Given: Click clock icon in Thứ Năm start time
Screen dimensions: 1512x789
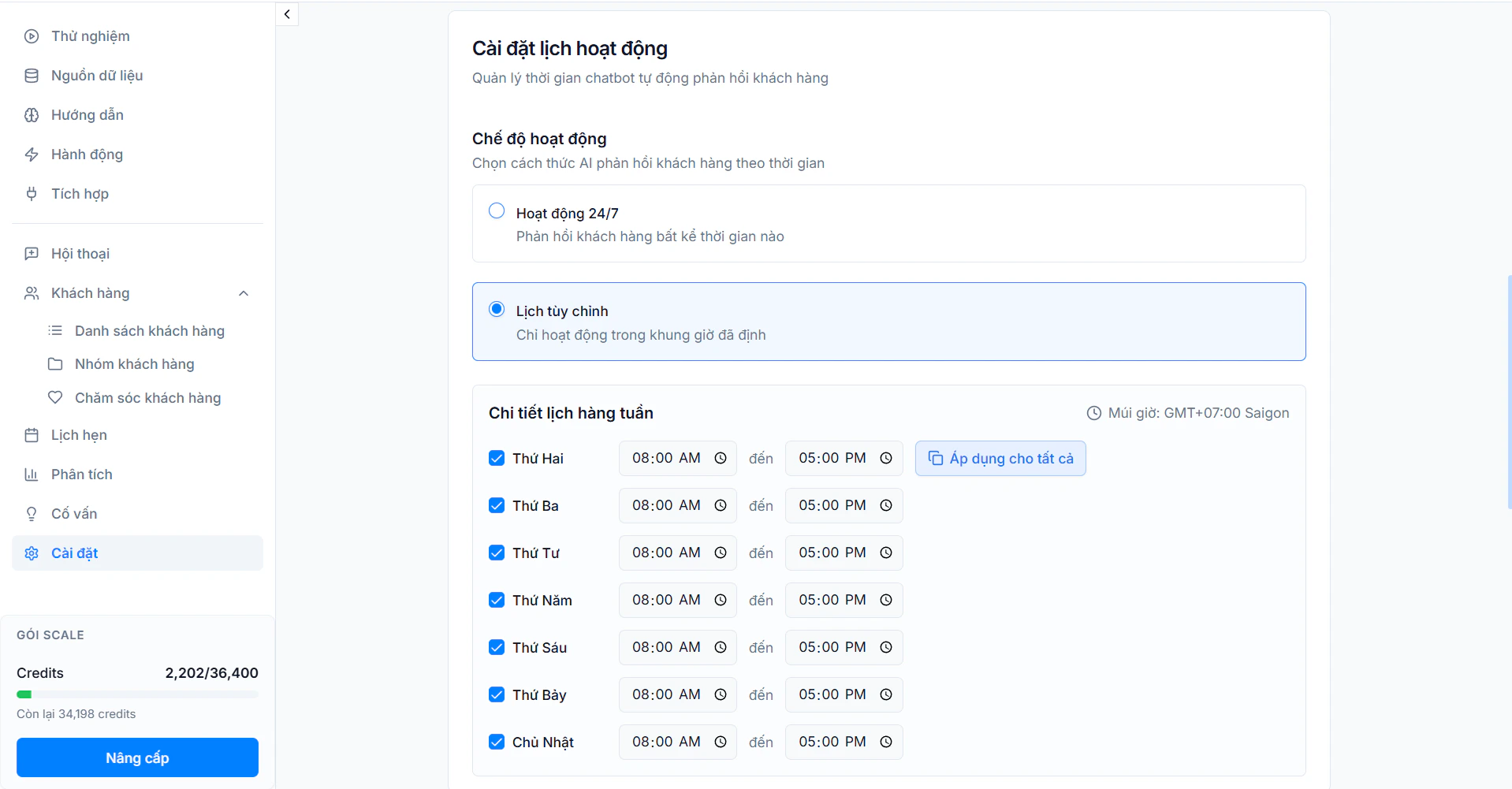Looking at the screenshot, I should pyautogui.click(x=721, y=600).
